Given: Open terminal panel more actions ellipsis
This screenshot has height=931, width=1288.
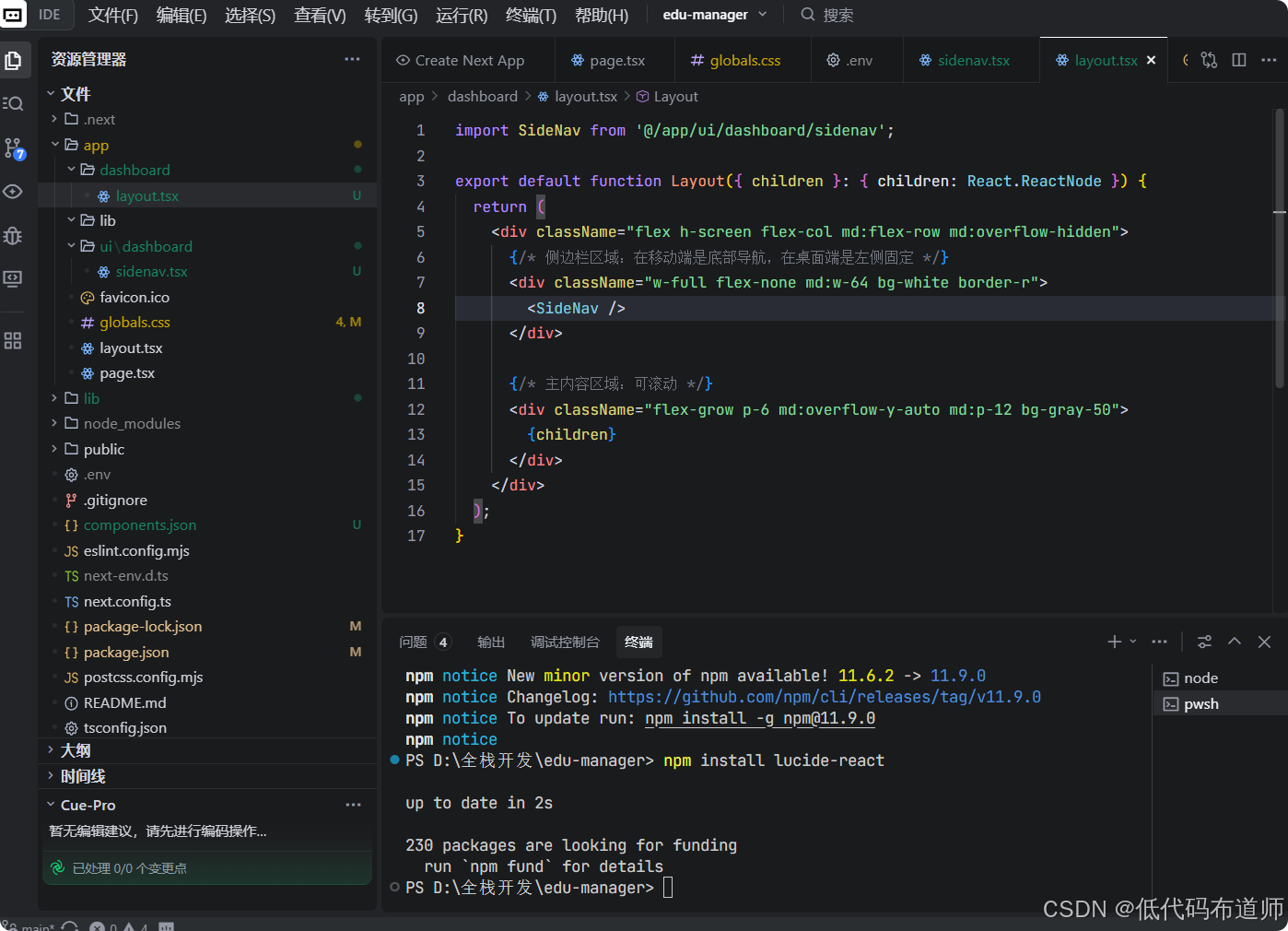Looking at the screenshot, I should click(1159, 642).
